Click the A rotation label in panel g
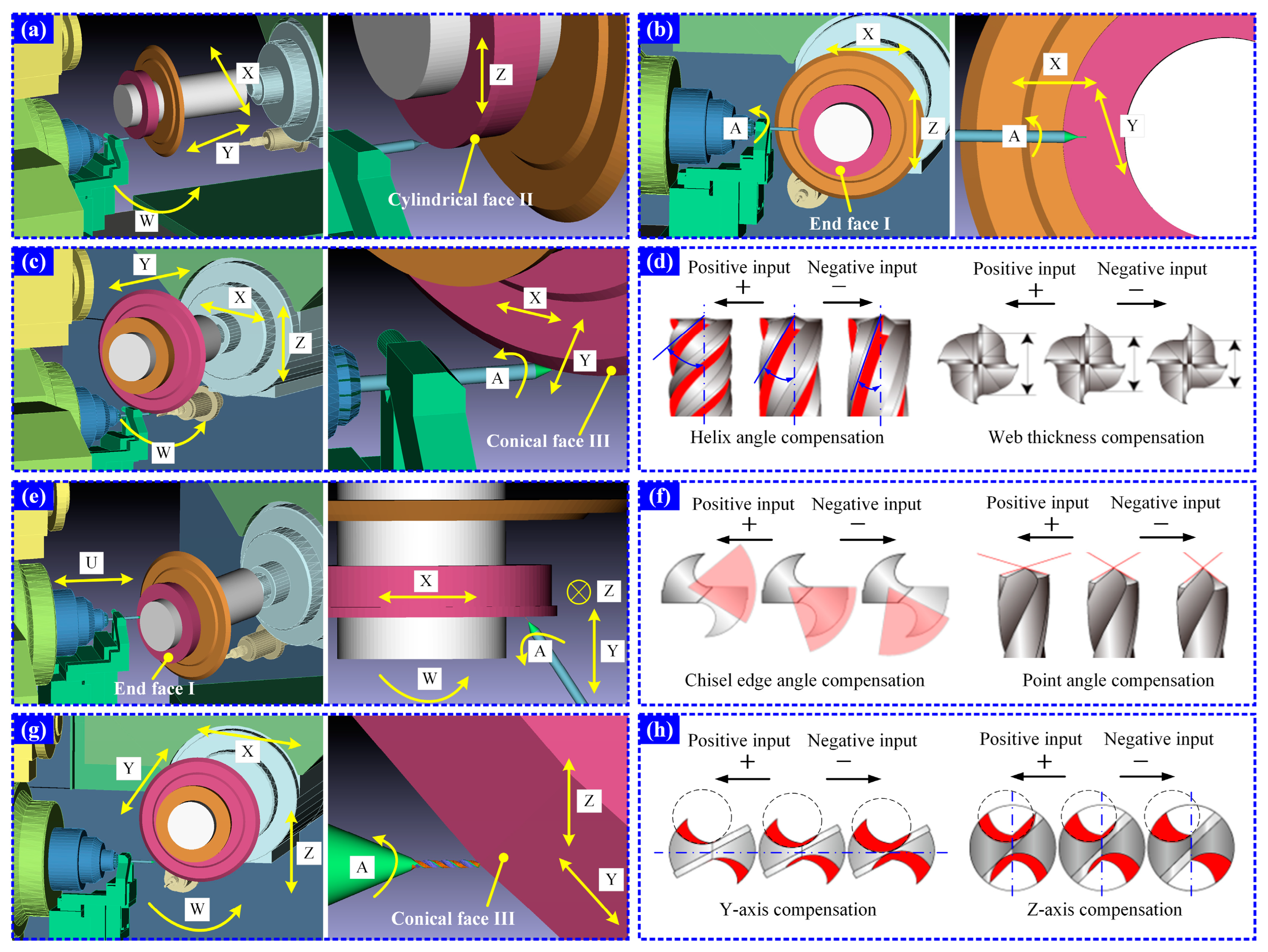The width and height of the screenshot is (1268, 952). pyautogui.click(x=362, y=867)
